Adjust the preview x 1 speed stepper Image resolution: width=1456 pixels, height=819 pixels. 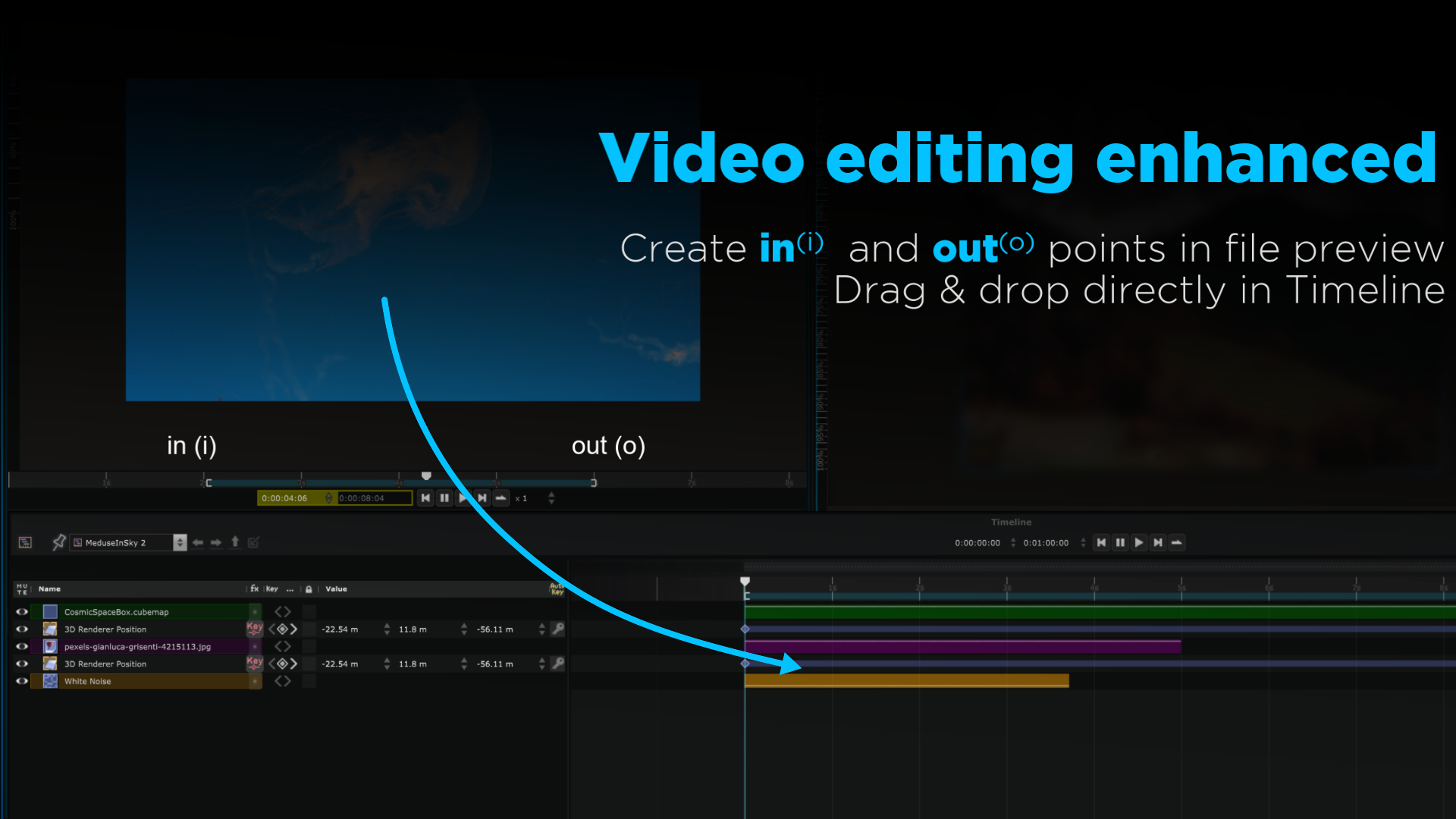pos(551,498)
